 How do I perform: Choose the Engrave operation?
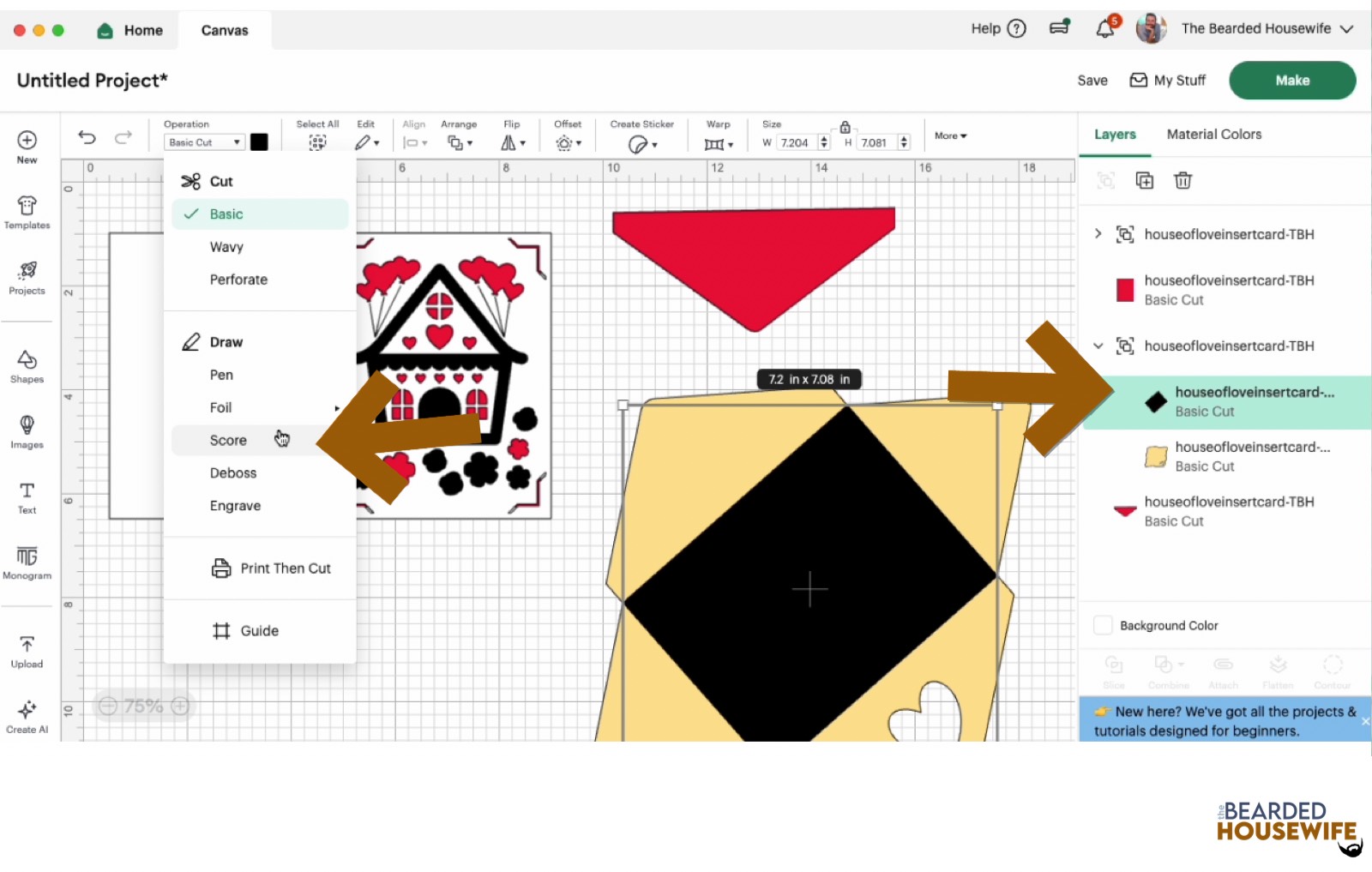click(260, 506)
